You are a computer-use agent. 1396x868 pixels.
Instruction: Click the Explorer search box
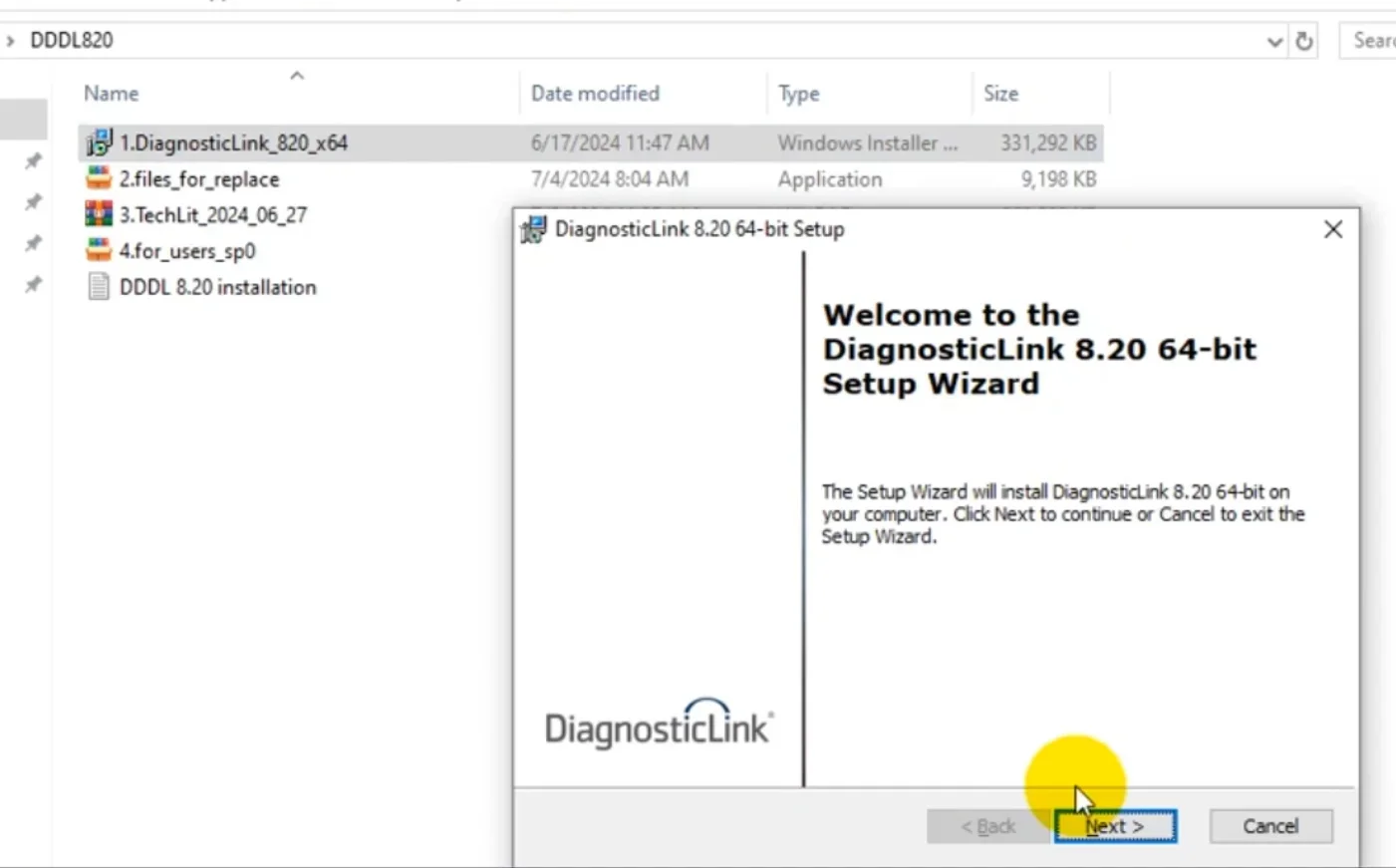pos(1369,41)
